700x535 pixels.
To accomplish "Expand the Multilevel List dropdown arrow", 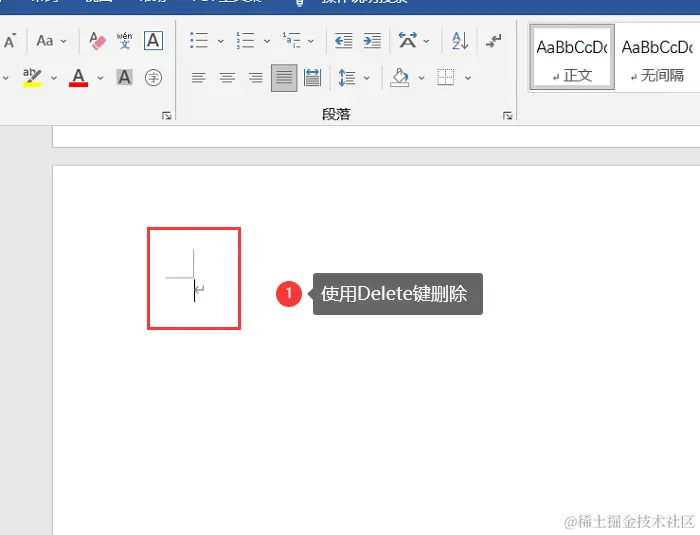I will 311,41.
